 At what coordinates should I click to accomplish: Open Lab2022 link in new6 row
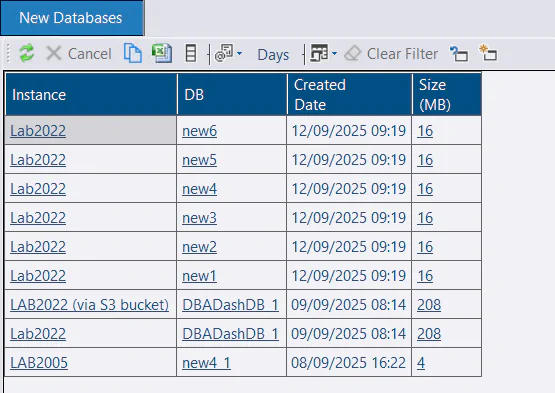click(x=38, y=131)
